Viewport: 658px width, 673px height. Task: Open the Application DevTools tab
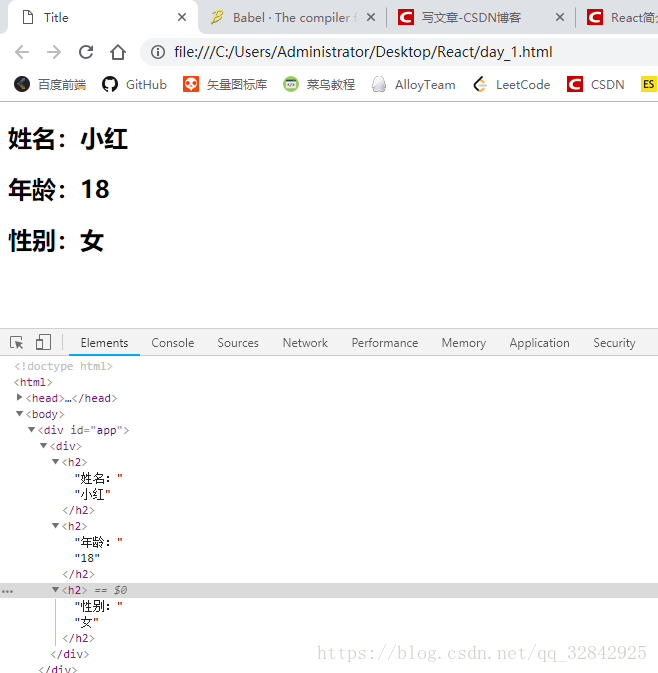540,343
